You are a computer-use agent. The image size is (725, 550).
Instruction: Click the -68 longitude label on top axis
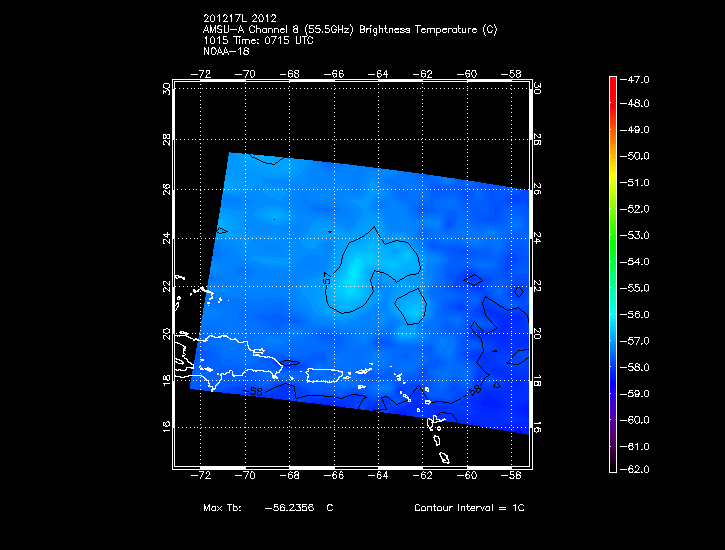[289, 74]
